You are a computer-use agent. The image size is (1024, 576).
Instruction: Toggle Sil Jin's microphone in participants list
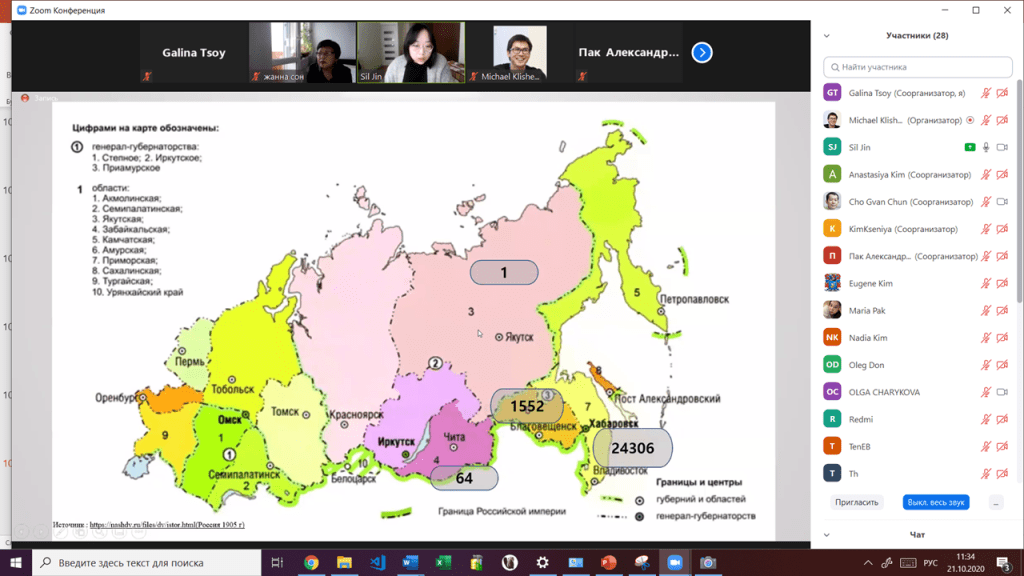[x=986, y=147]
